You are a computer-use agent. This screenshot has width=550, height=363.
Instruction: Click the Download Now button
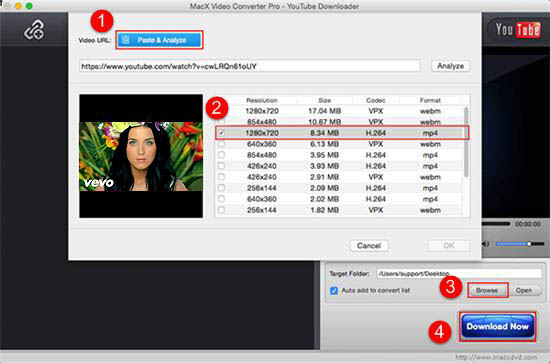coord(497,327)
